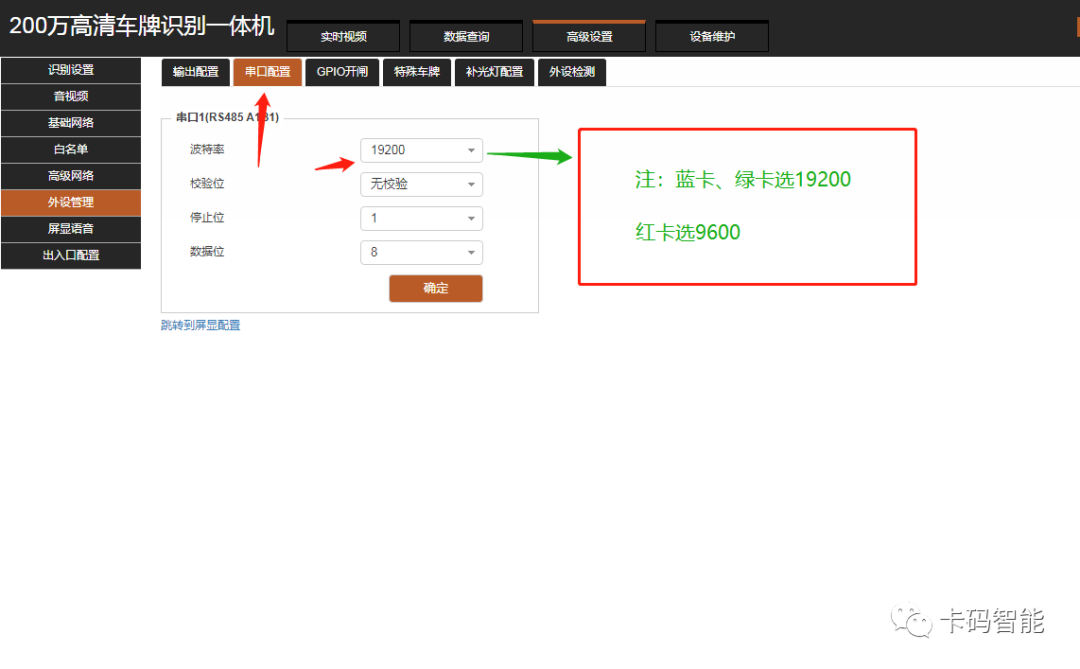Screen dimensions: 1080x669
Task: Open 白名单 sidebar item
Action: pos(71,150)
